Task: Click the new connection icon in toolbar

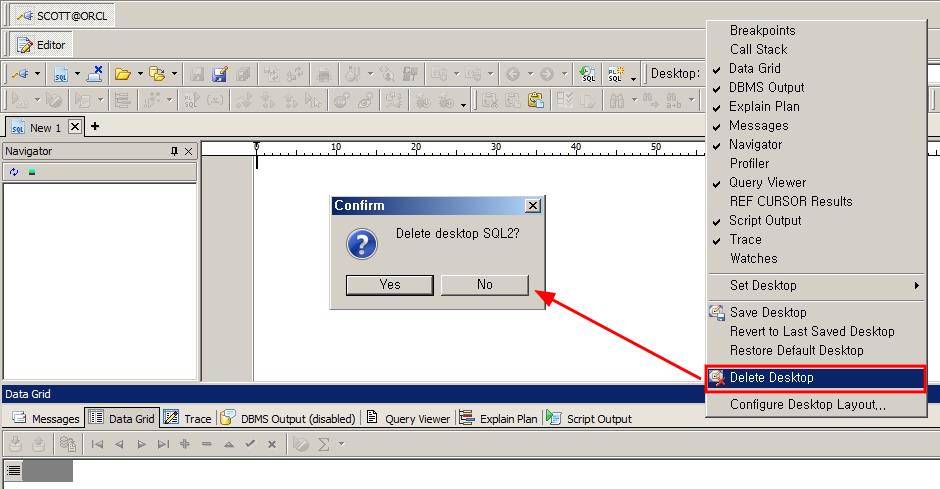Action: (20, 74)
